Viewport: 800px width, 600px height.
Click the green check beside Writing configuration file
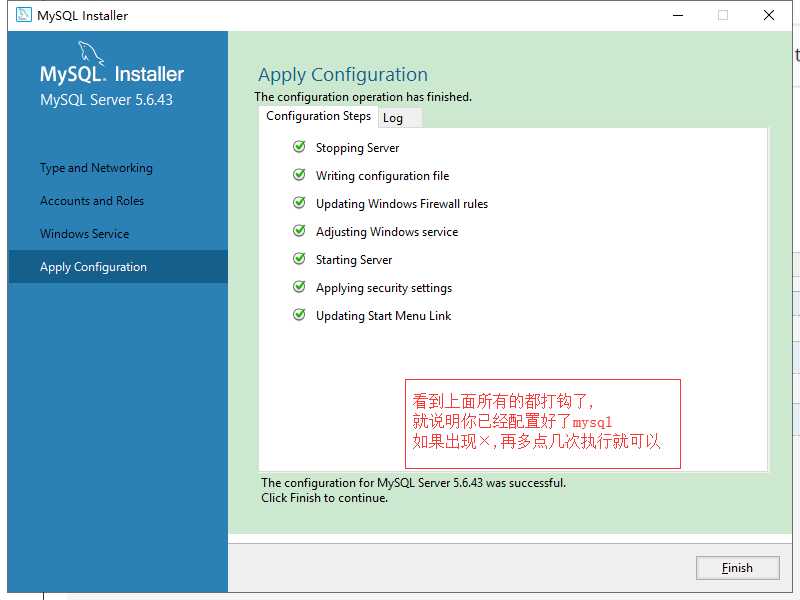[299, 175]
